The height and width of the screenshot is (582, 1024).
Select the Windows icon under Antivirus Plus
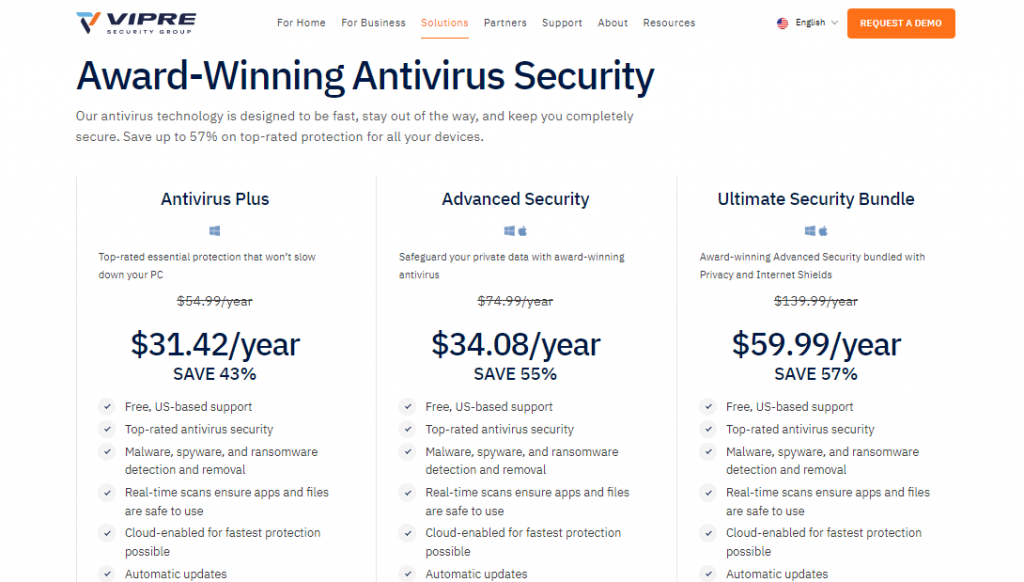pos(214,231)
